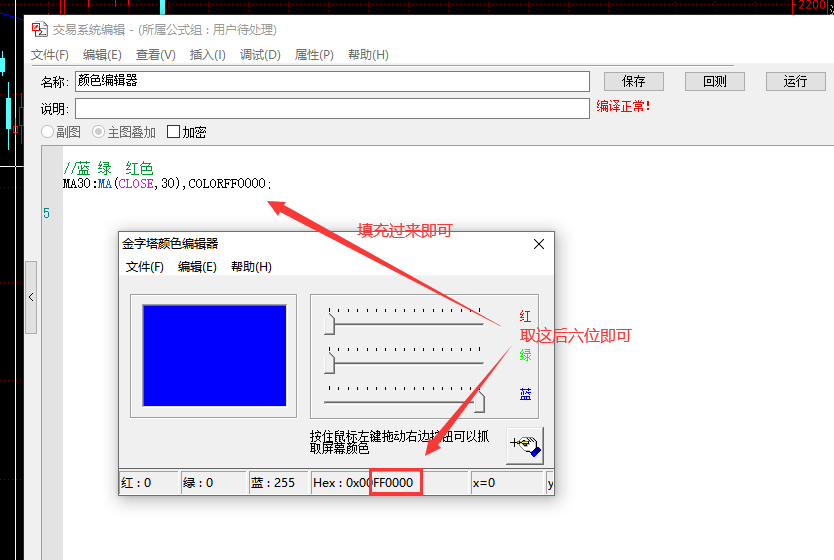Select the 副图 radio button
The image size is (834, 560).
[47, 131]
